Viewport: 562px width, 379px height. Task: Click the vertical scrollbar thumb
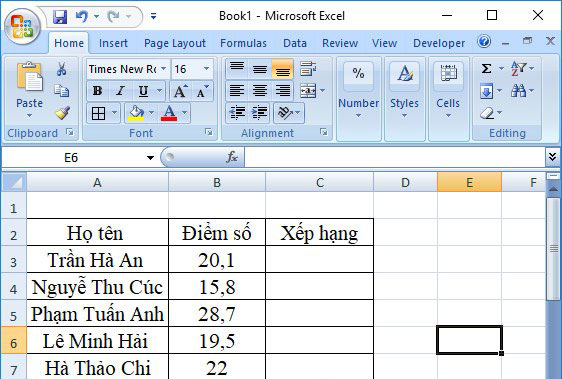554,248
